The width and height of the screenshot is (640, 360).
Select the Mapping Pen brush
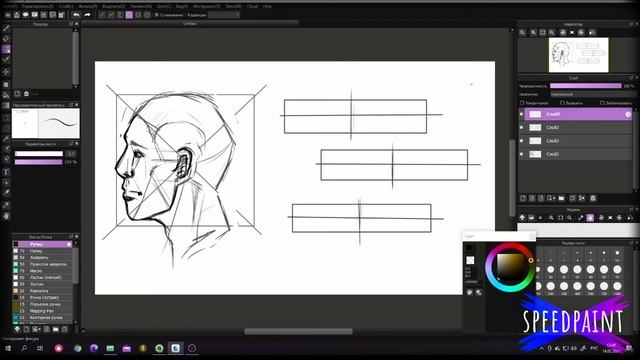point(42,311)
